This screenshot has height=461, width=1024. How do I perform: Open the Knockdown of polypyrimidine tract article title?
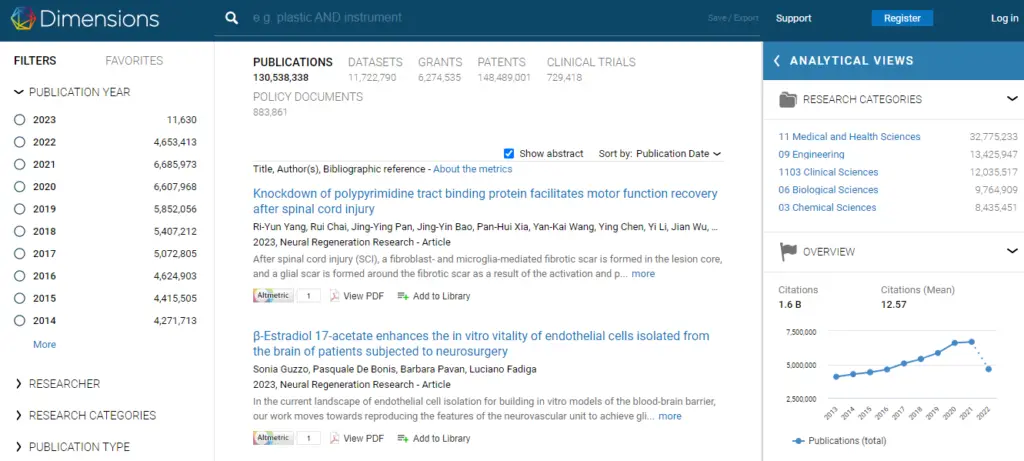pyautogui.click(x=485, y=201)
